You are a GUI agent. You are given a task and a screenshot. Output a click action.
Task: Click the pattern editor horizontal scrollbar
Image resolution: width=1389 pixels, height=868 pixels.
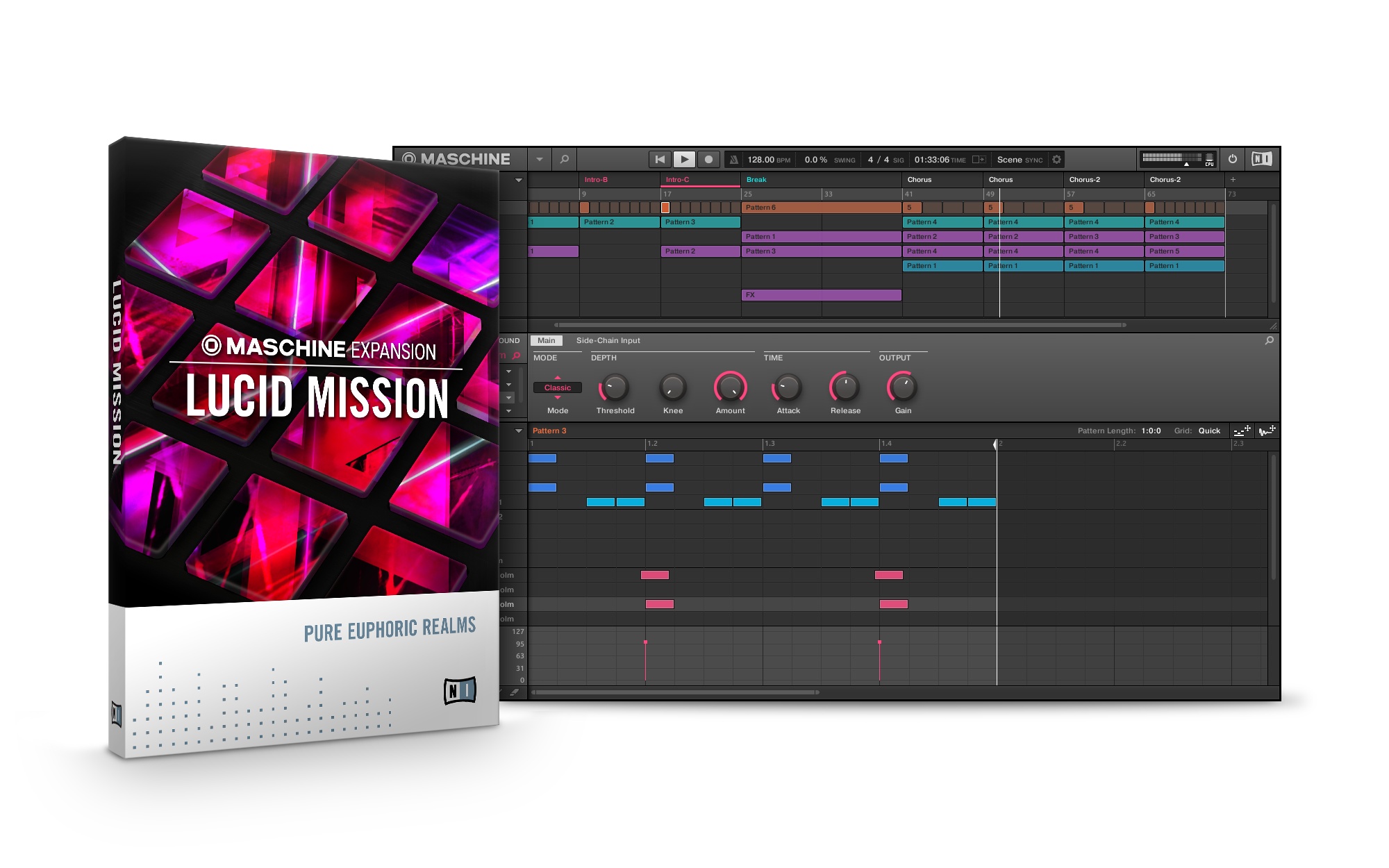coord(676,692)
